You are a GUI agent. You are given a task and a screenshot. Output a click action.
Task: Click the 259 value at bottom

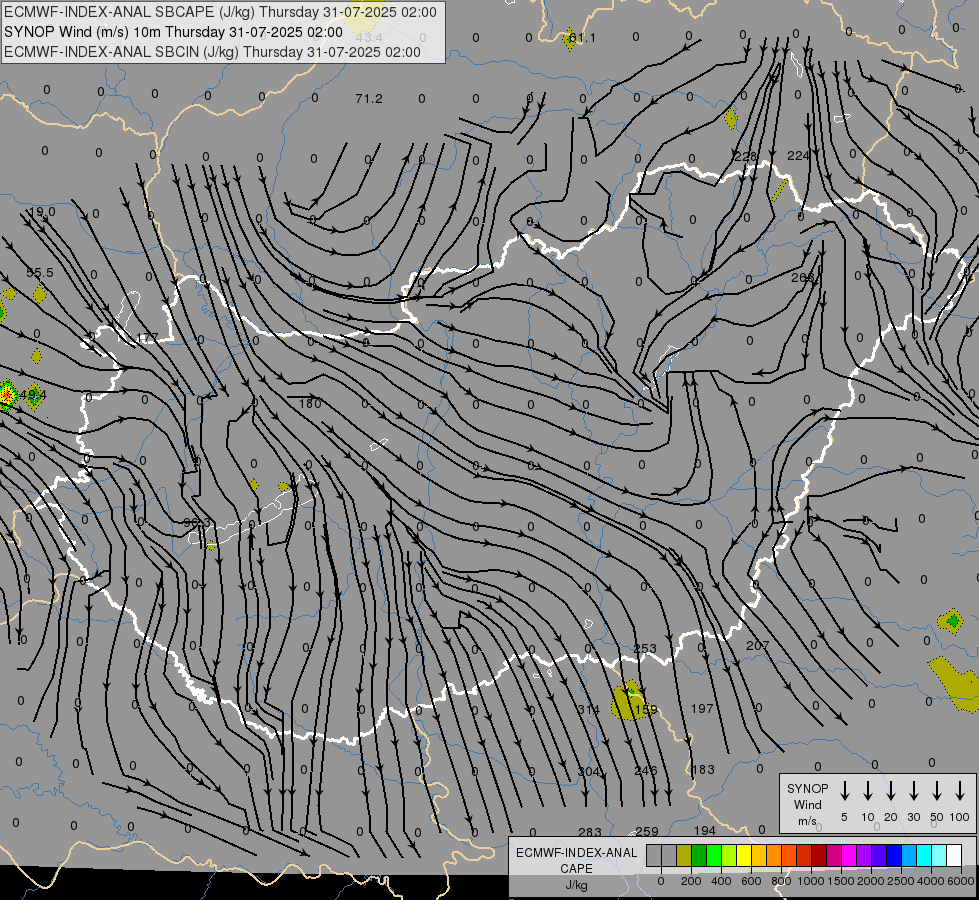click(x=647, y=831)
